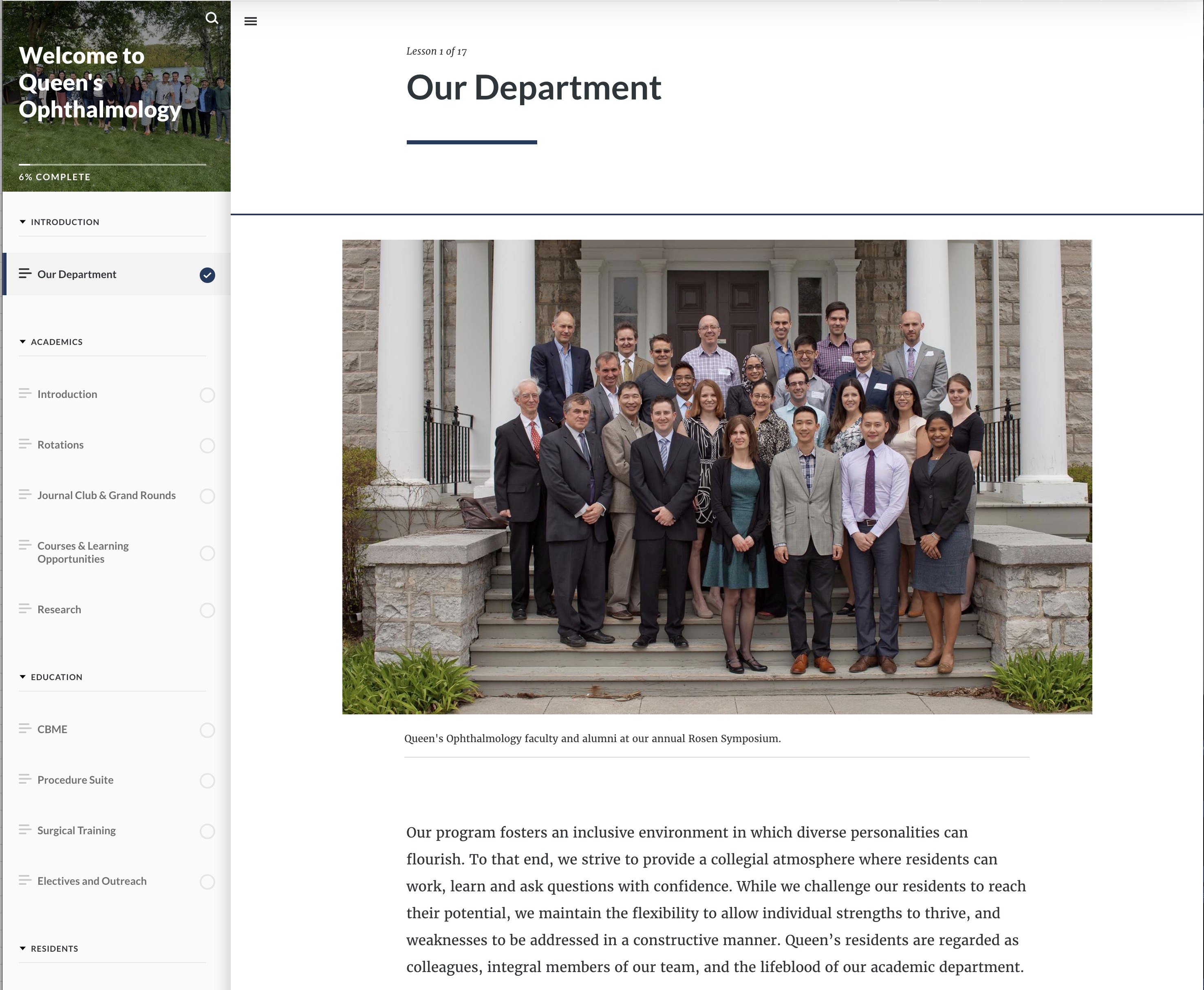Click the completion circle for Surgical Training
Viewport: 1204px width, 990px height.
(x=207, y=831)
